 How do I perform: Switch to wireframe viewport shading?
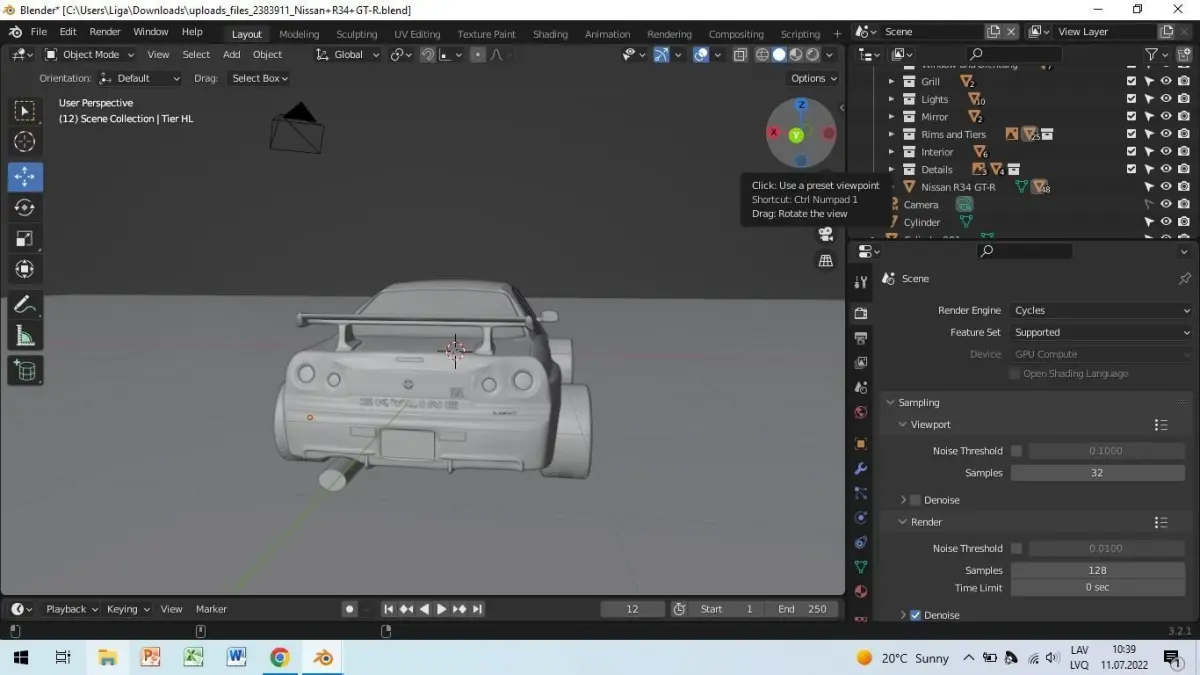coord(762,55)
